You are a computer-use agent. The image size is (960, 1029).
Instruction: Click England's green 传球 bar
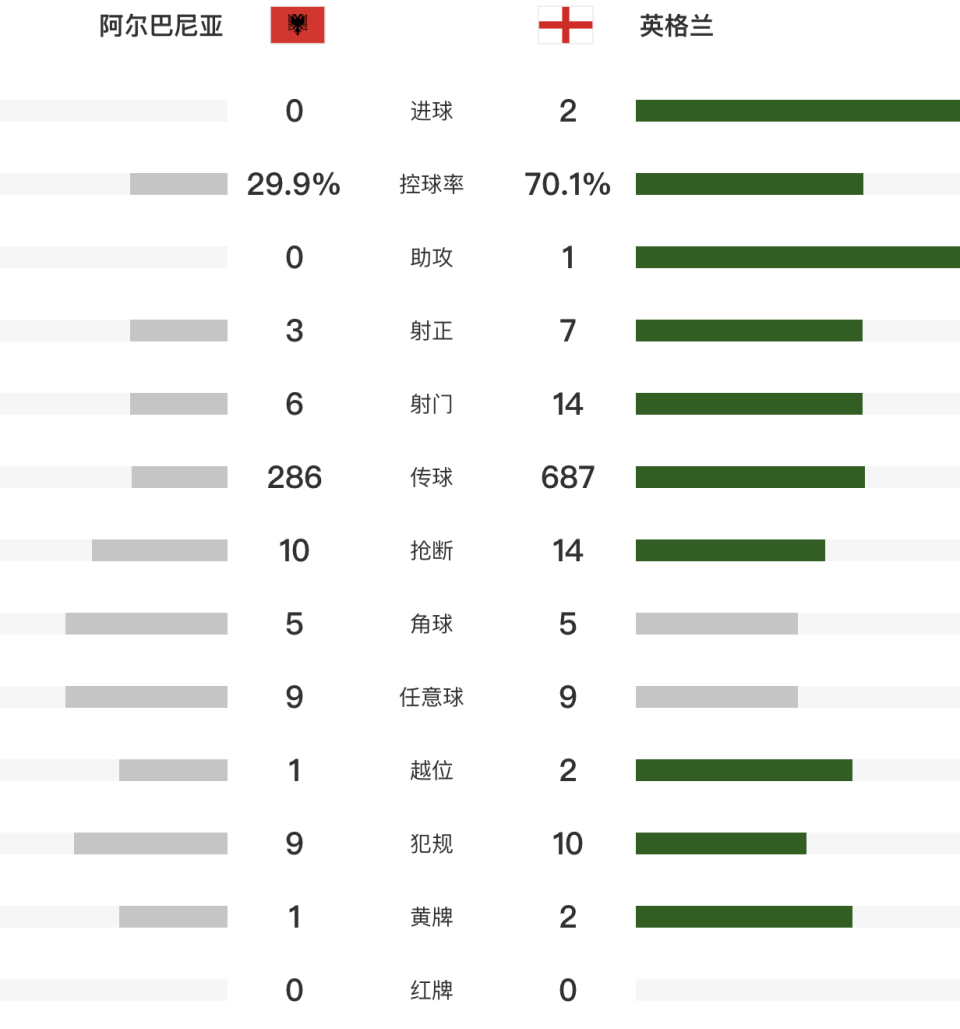tap(750, 477)
